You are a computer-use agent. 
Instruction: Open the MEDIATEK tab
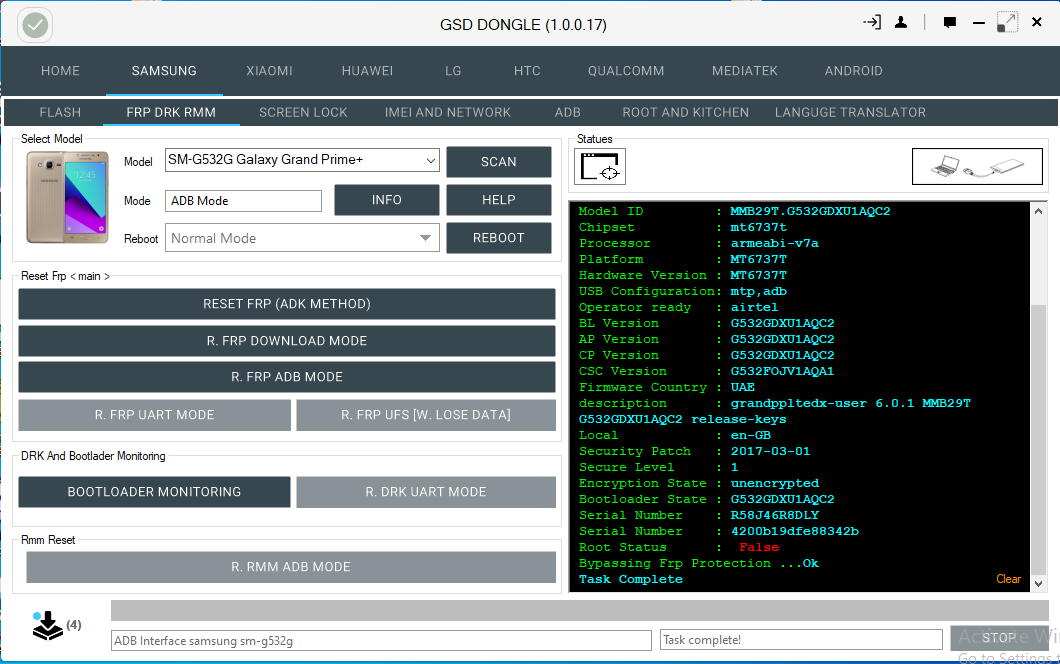pos(744,71)
